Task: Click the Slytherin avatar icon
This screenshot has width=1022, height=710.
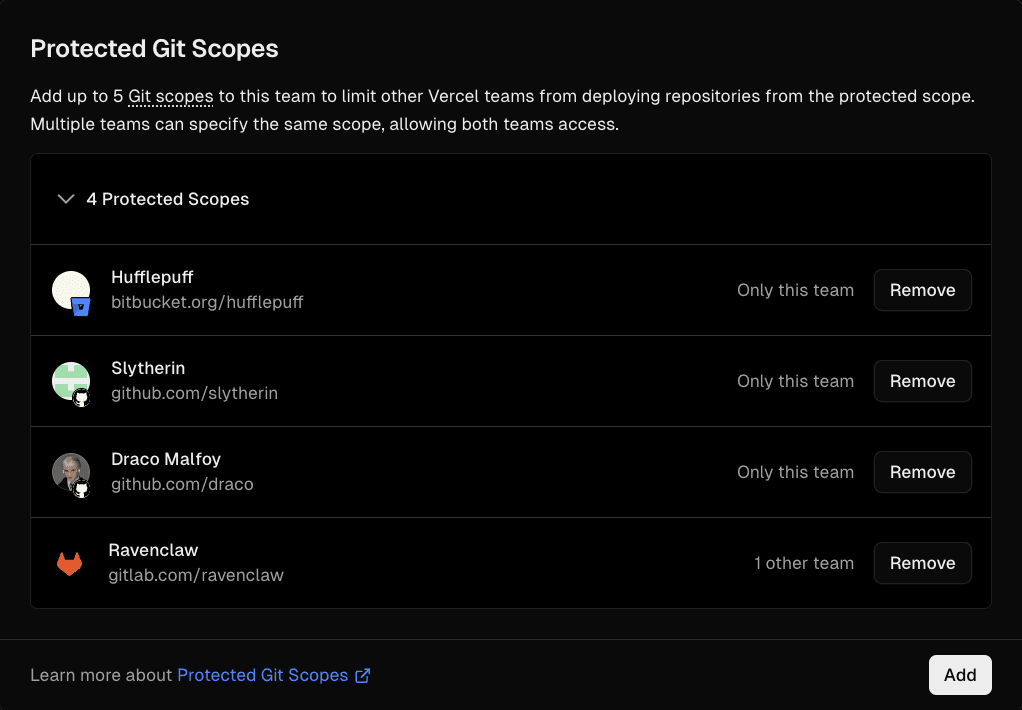Action: pos(69,380)
